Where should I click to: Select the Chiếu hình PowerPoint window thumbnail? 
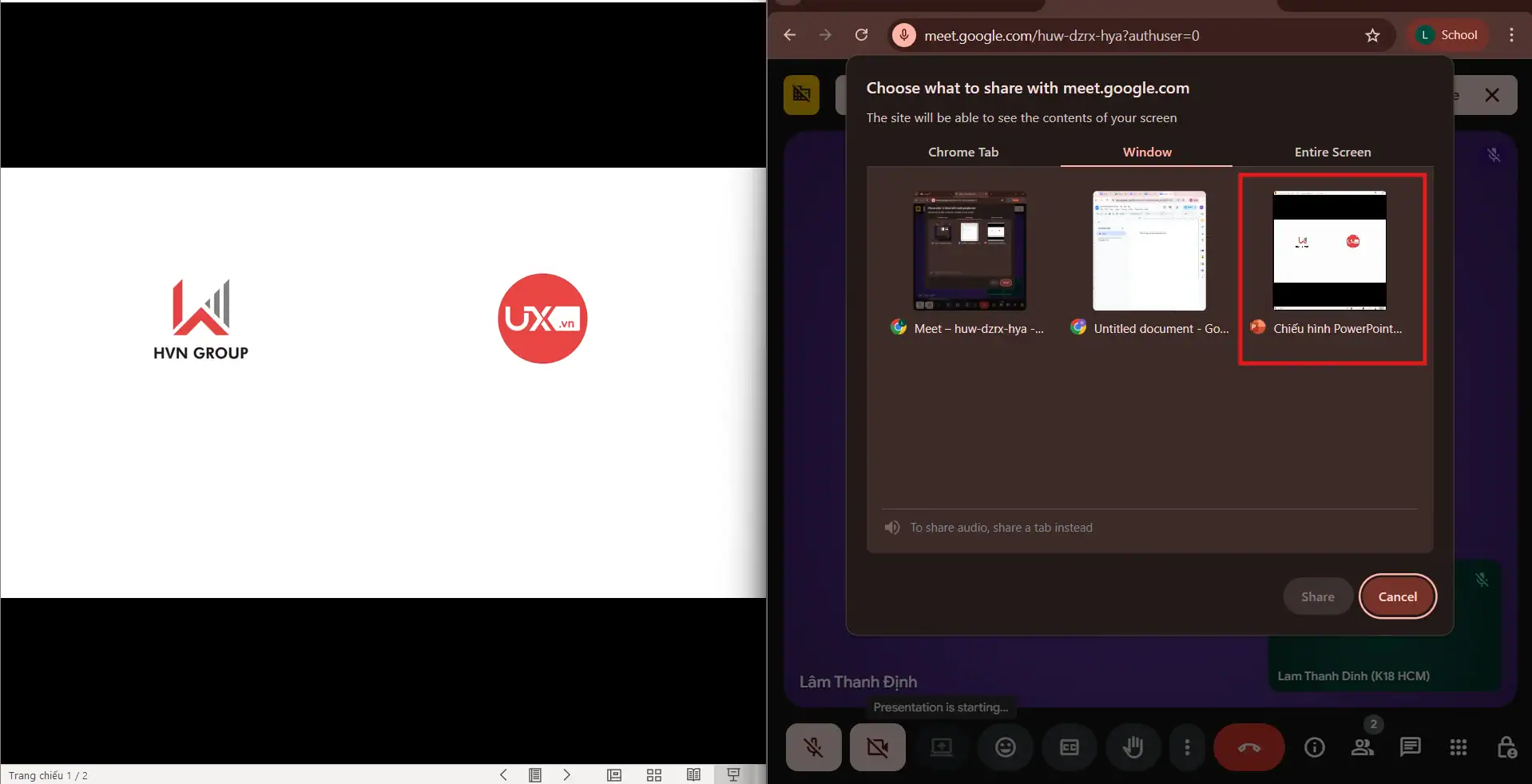coord(1330,251)
